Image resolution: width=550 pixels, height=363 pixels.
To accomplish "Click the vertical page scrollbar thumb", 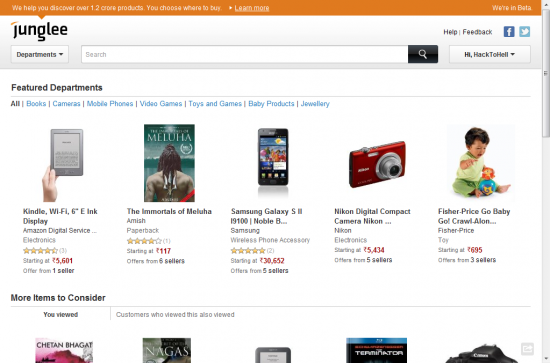I will coord(546,74).
